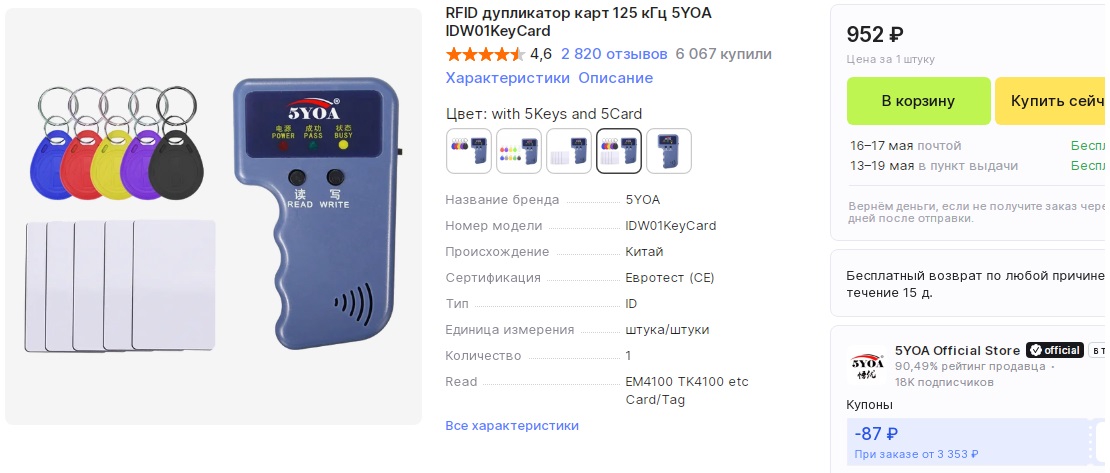Open the 5YOA store logo
1110x473 pixels.
pos(866,365)
